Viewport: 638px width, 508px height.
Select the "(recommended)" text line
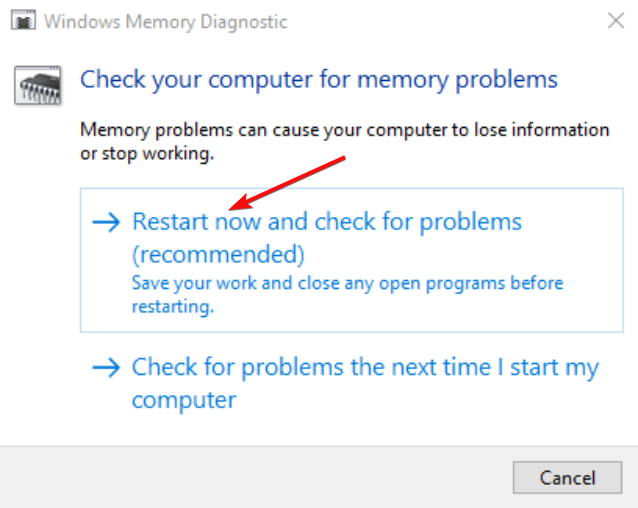[x=218, y=252]
